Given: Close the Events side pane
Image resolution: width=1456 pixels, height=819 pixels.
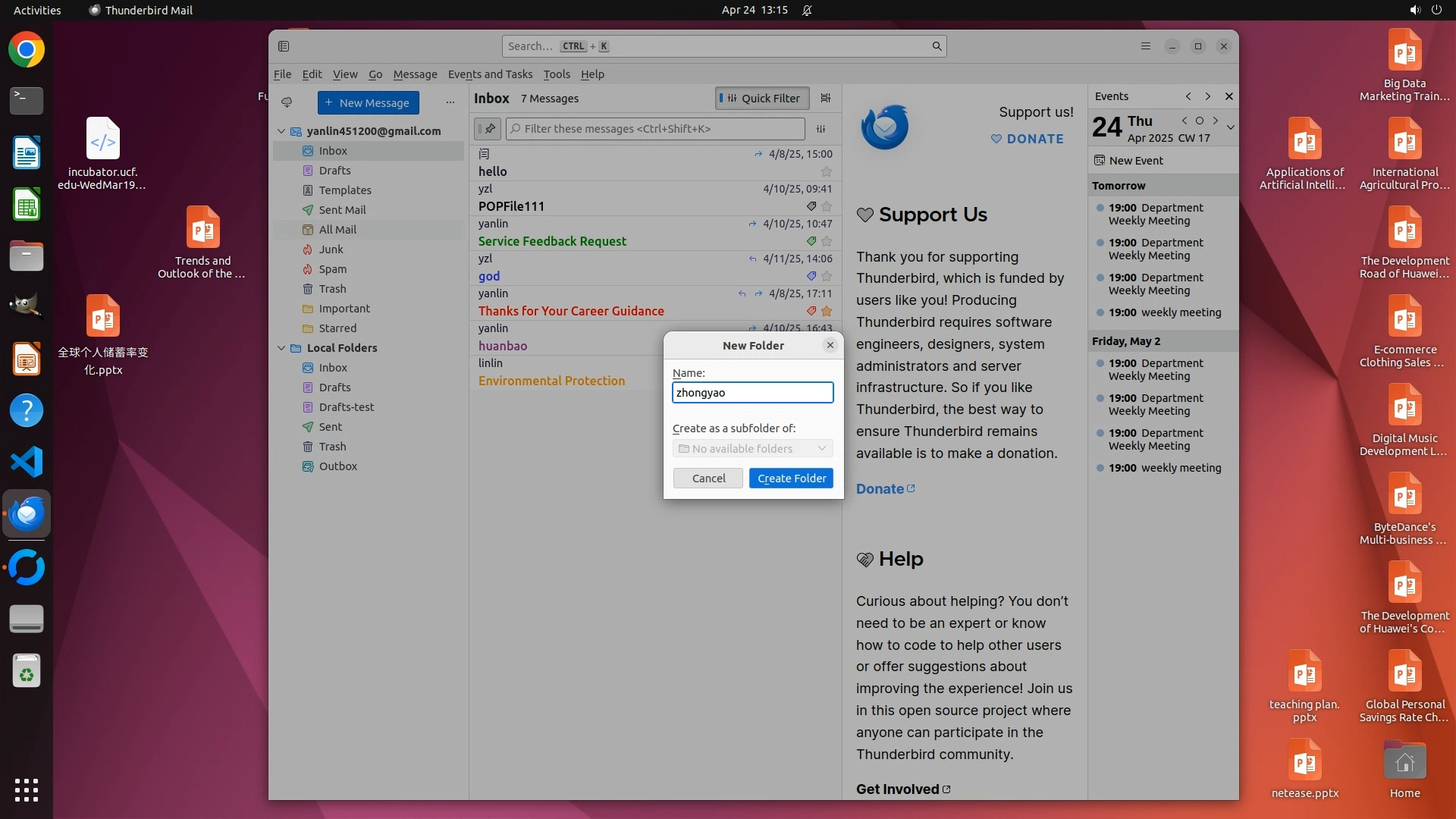Looking at the screenshot, I should [1229, 96].
